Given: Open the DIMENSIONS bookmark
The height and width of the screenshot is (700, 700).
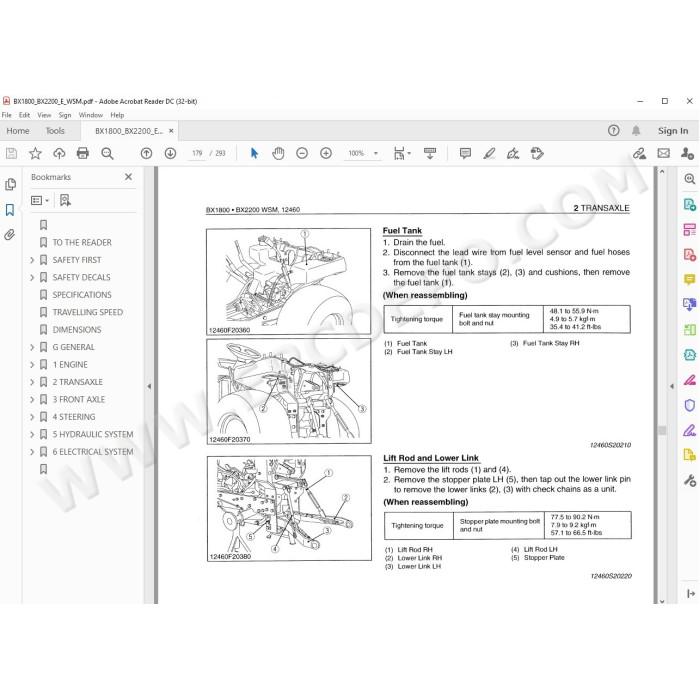Looking at the screenshot, I should pyautogui.click(x=77, y=329).
